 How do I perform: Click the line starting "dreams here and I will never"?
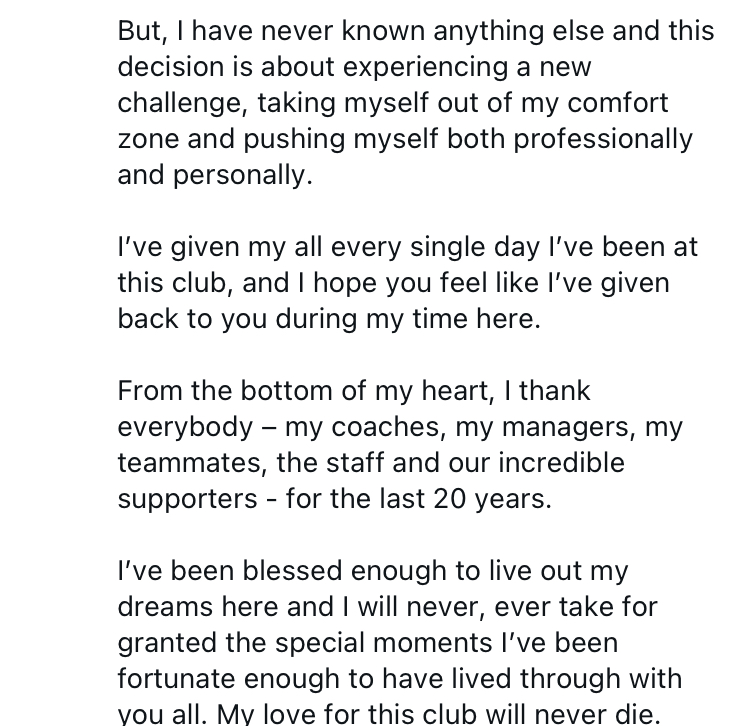click(x=387, y=607)
